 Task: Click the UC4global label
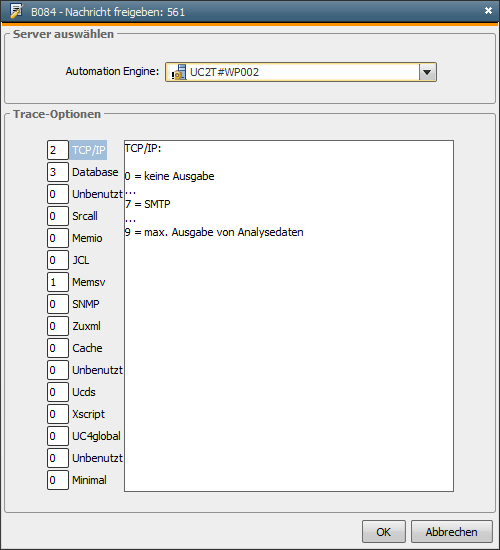[96, 436]
